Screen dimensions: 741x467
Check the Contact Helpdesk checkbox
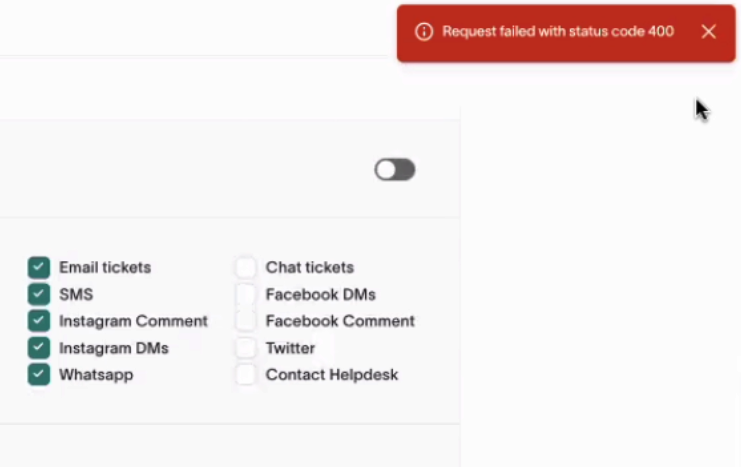click(x=245, y=374)
